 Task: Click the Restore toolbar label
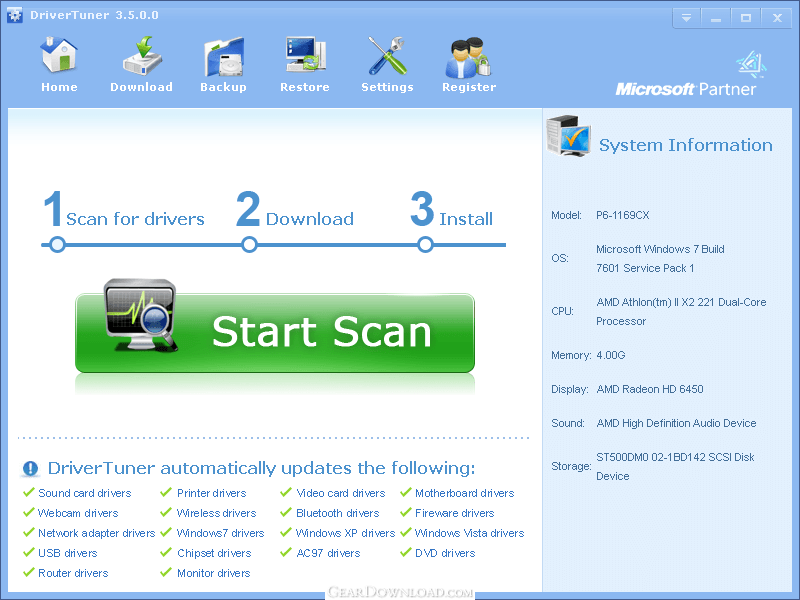(x=305, y=87)
